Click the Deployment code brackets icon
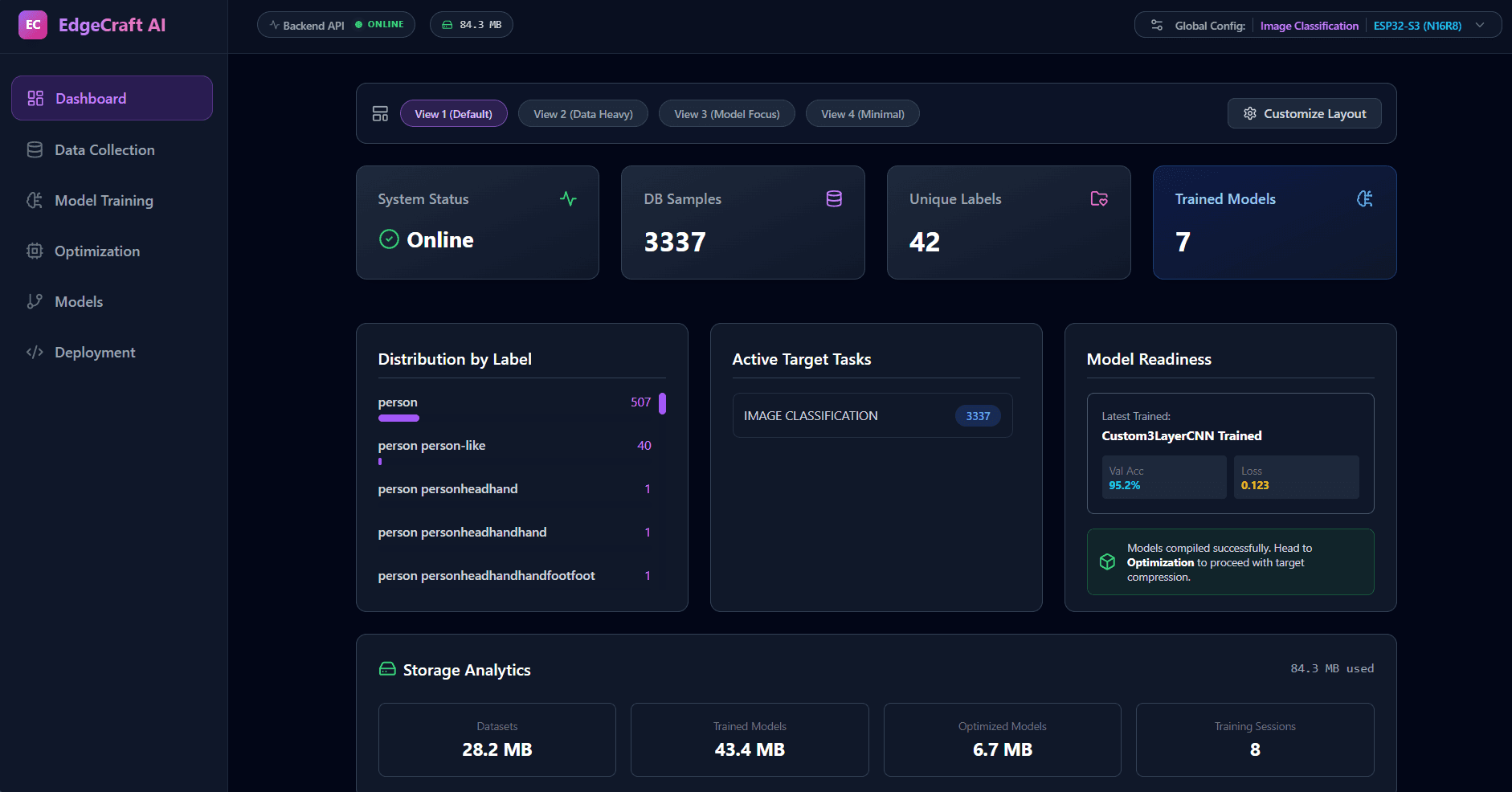 (35, 352)
